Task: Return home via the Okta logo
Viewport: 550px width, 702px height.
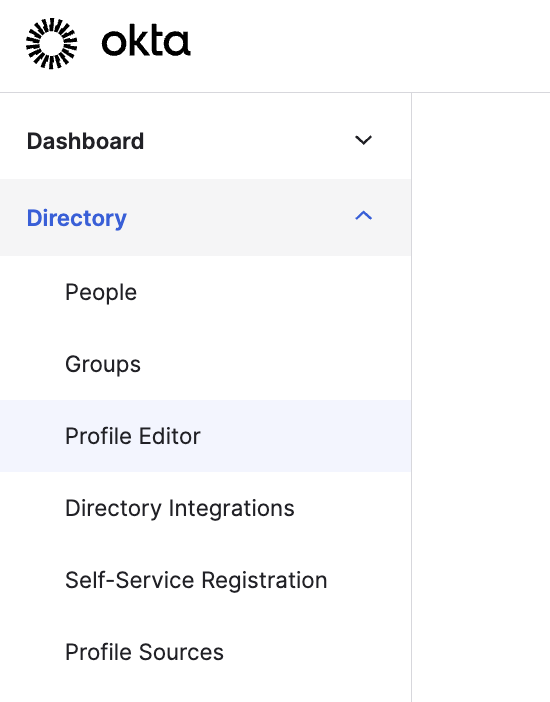Action: coord(108,43)
